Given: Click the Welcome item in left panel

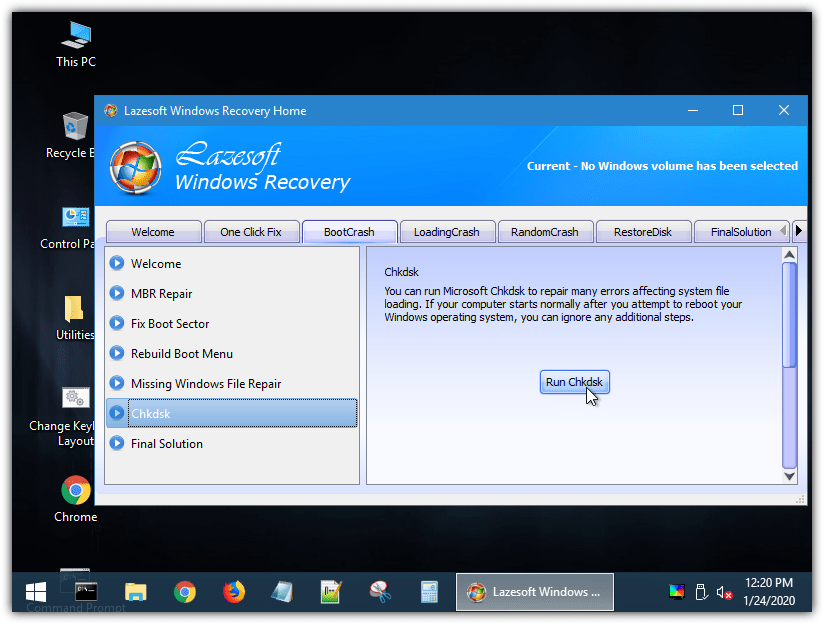Looking at the screenshot, I should (156, 264).
